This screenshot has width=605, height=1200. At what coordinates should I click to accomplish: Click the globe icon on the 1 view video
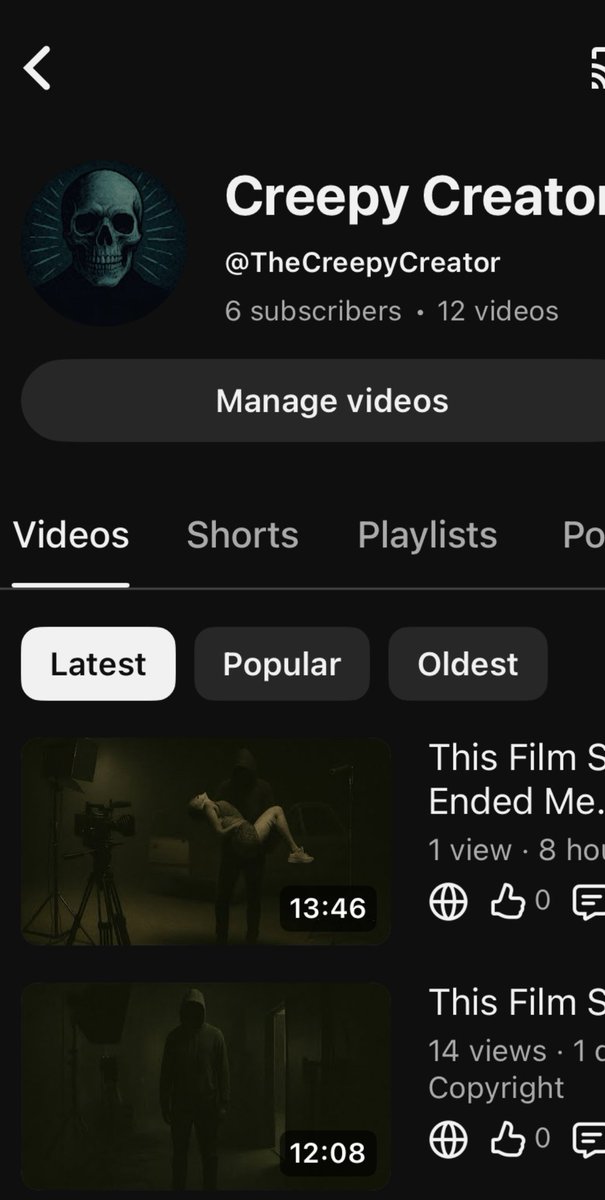coord(448,902)
